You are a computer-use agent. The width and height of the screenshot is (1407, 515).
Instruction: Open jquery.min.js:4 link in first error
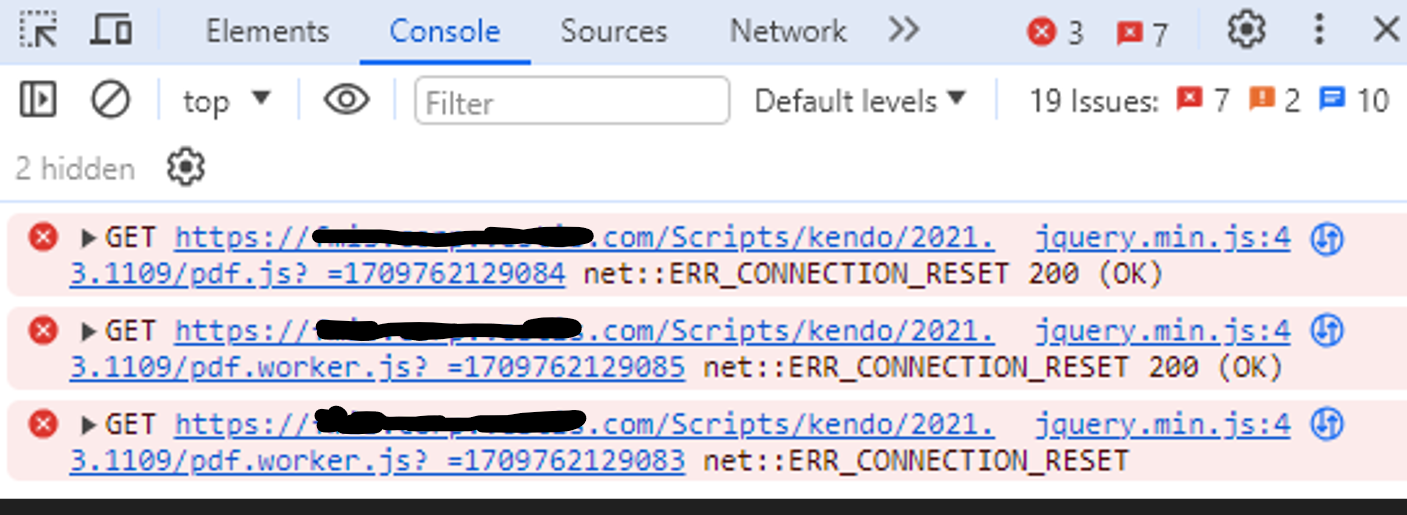(1162, 238)
